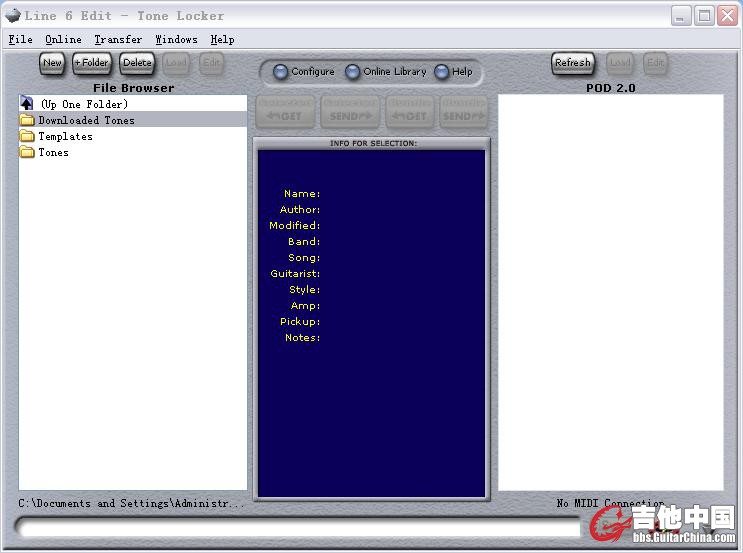Screen dimensions: 743x553
Task: Click the Amp: label in info panel
Action: (x=305, y=306)
